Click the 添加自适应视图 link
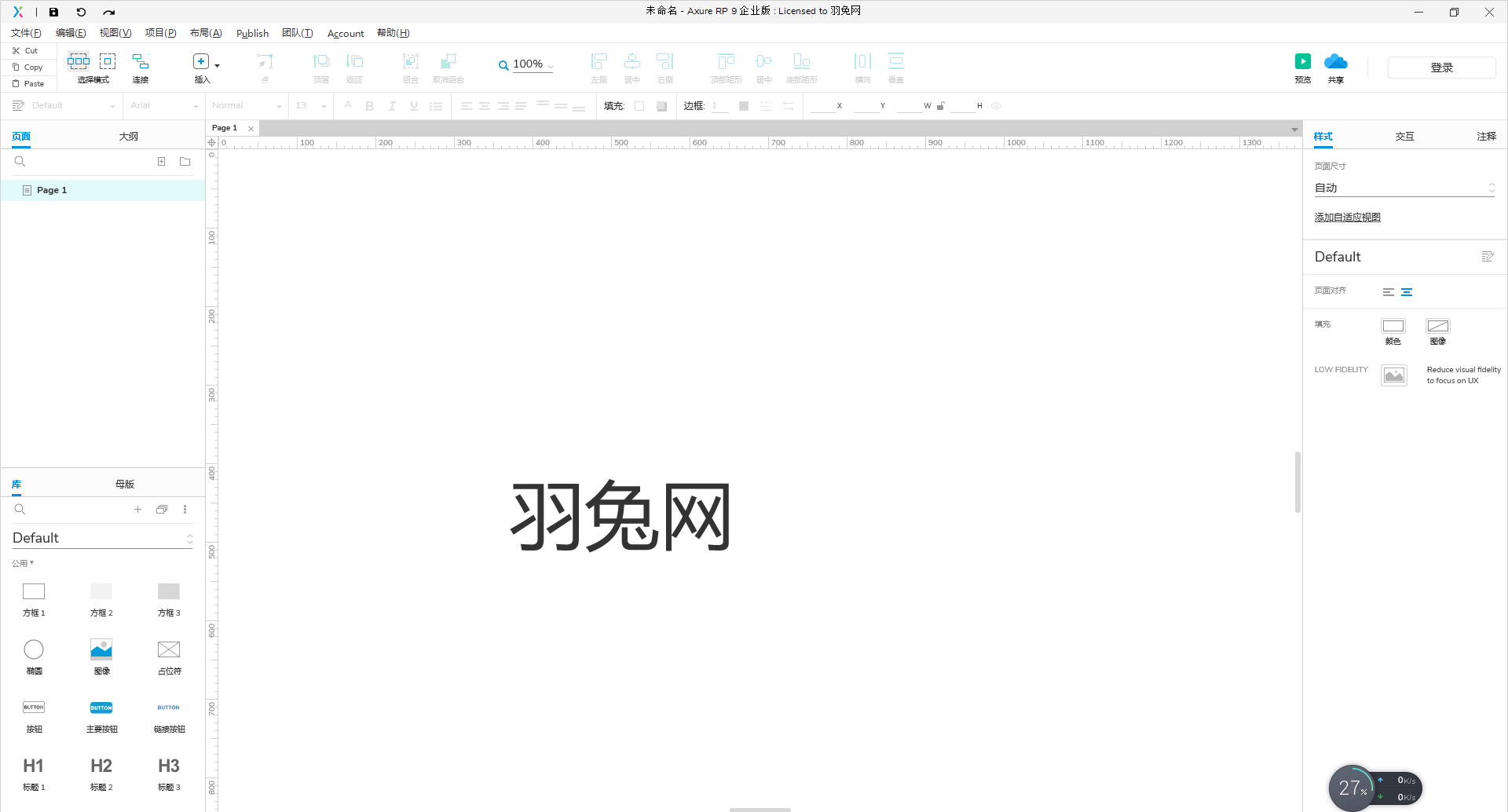Viewport: 1508px width, 812px height. coord(1348,218)
